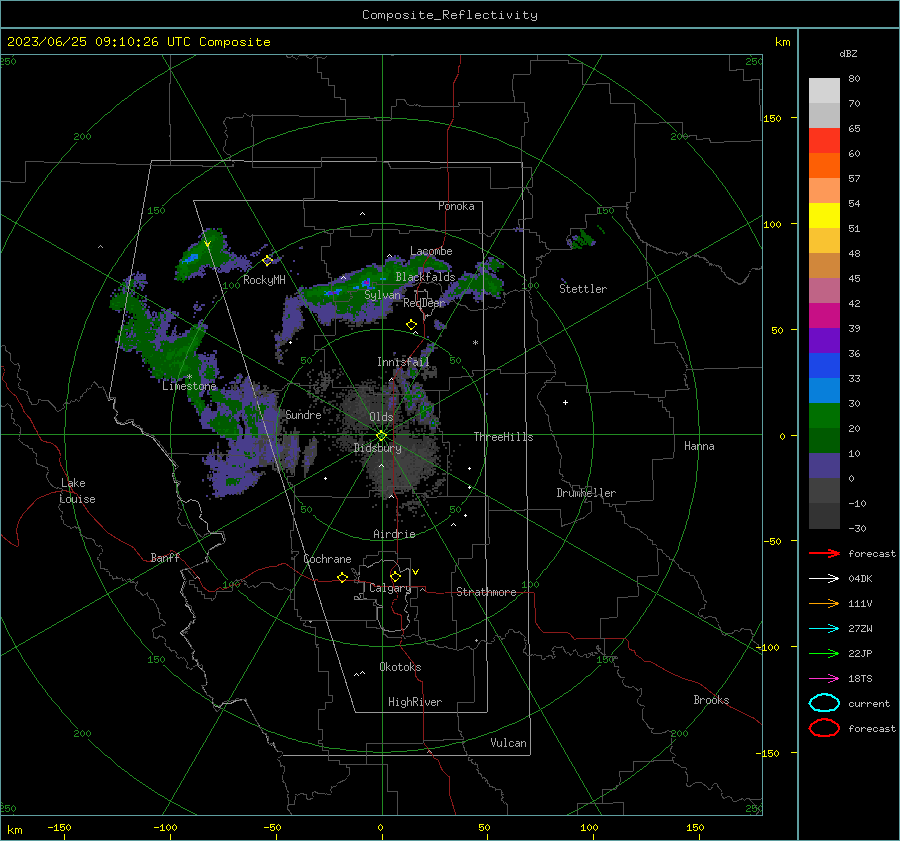Click the Drumheller city label
Screen dimensions: 900x841
coord(586,493)
